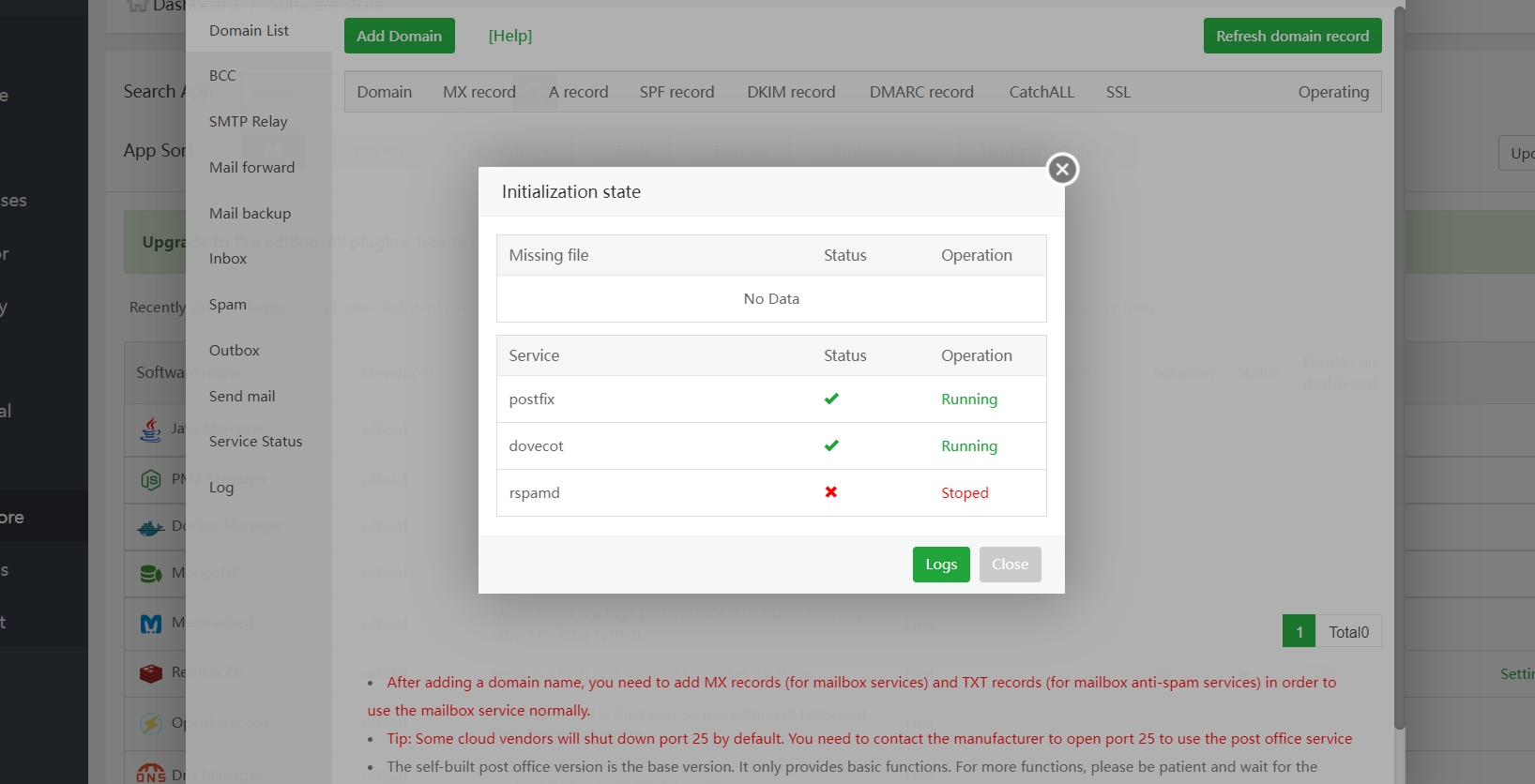This screenshot has width=1535, height=784.
Task: Click Refresh domain record button
Action: [x=1292, y=36]
